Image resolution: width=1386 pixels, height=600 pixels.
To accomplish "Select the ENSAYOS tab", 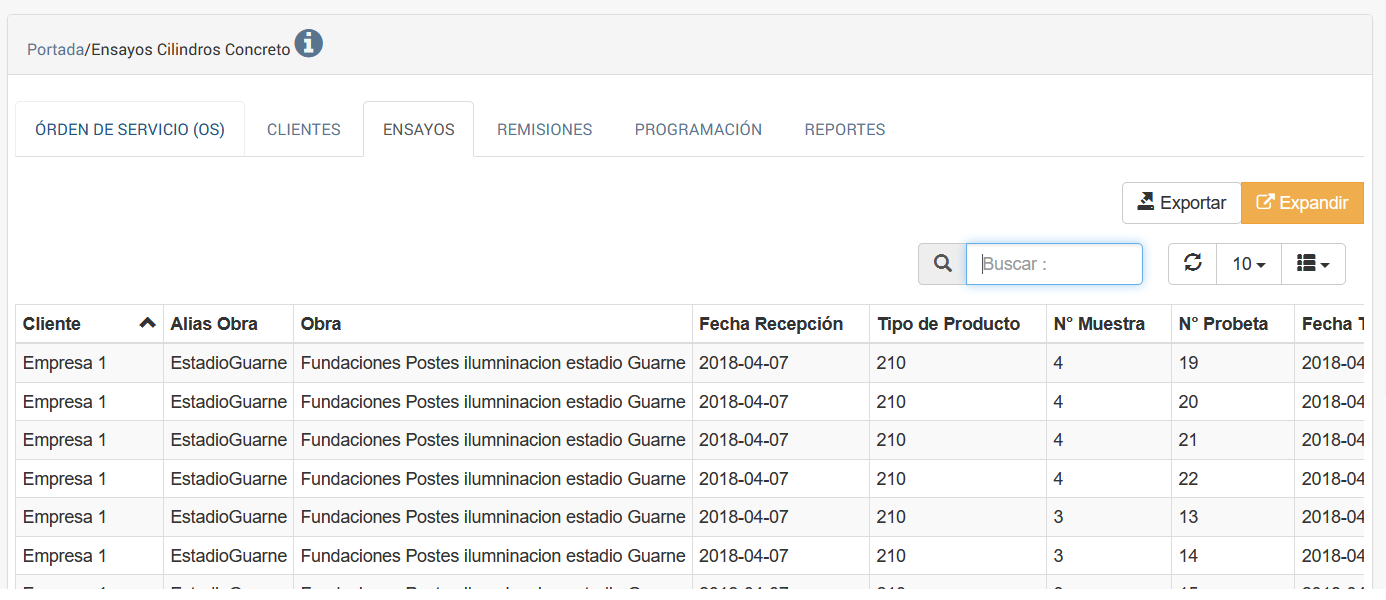I will pyautogui.click(x=418, y=129).
